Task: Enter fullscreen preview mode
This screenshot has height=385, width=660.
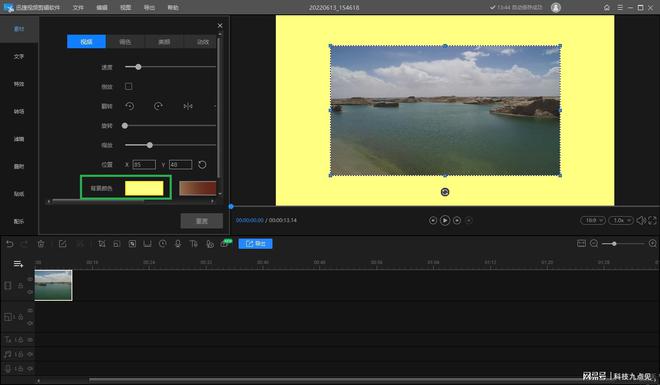Action: coord(652,220)
